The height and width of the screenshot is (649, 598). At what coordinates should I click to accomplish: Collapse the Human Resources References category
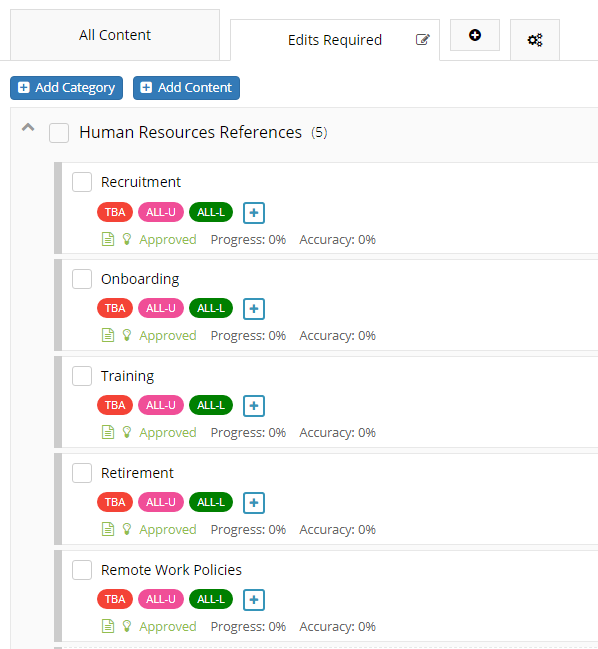tap(28, 127)
